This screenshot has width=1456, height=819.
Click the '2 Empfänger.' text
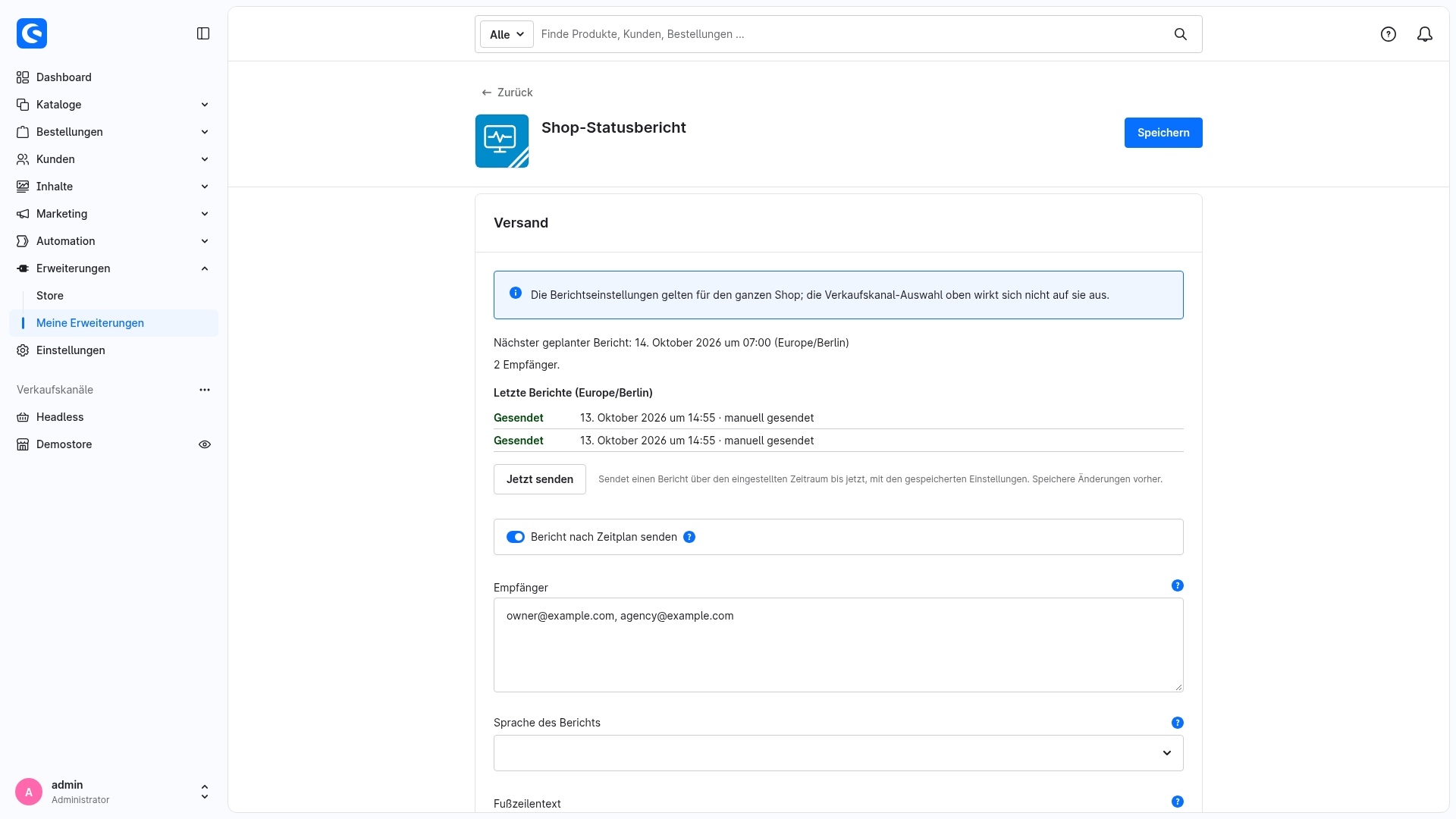coord(526,365)
